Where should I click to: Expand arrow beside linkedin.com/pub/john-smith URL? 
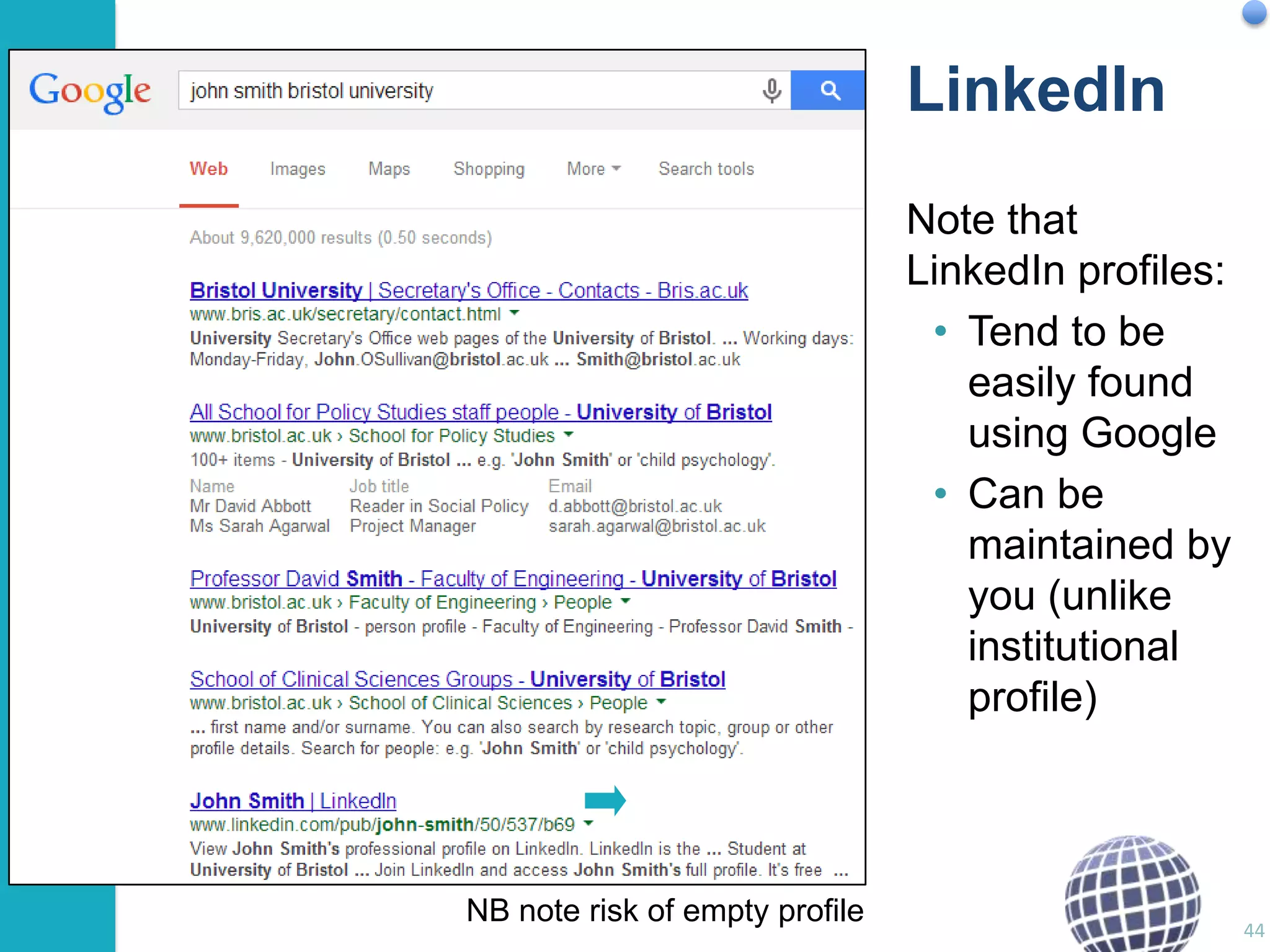pyautogui.click(x=589, y=823)
